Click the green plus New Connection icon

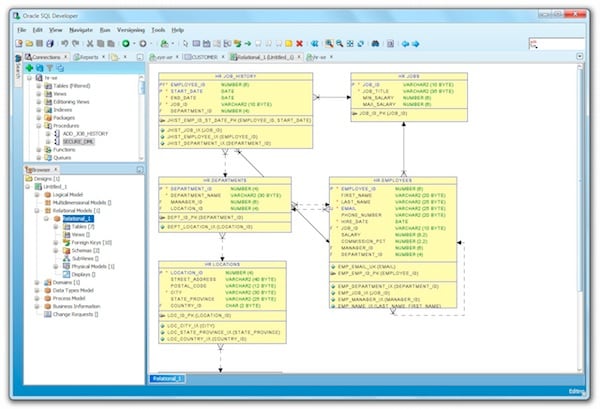coord(29,68)
